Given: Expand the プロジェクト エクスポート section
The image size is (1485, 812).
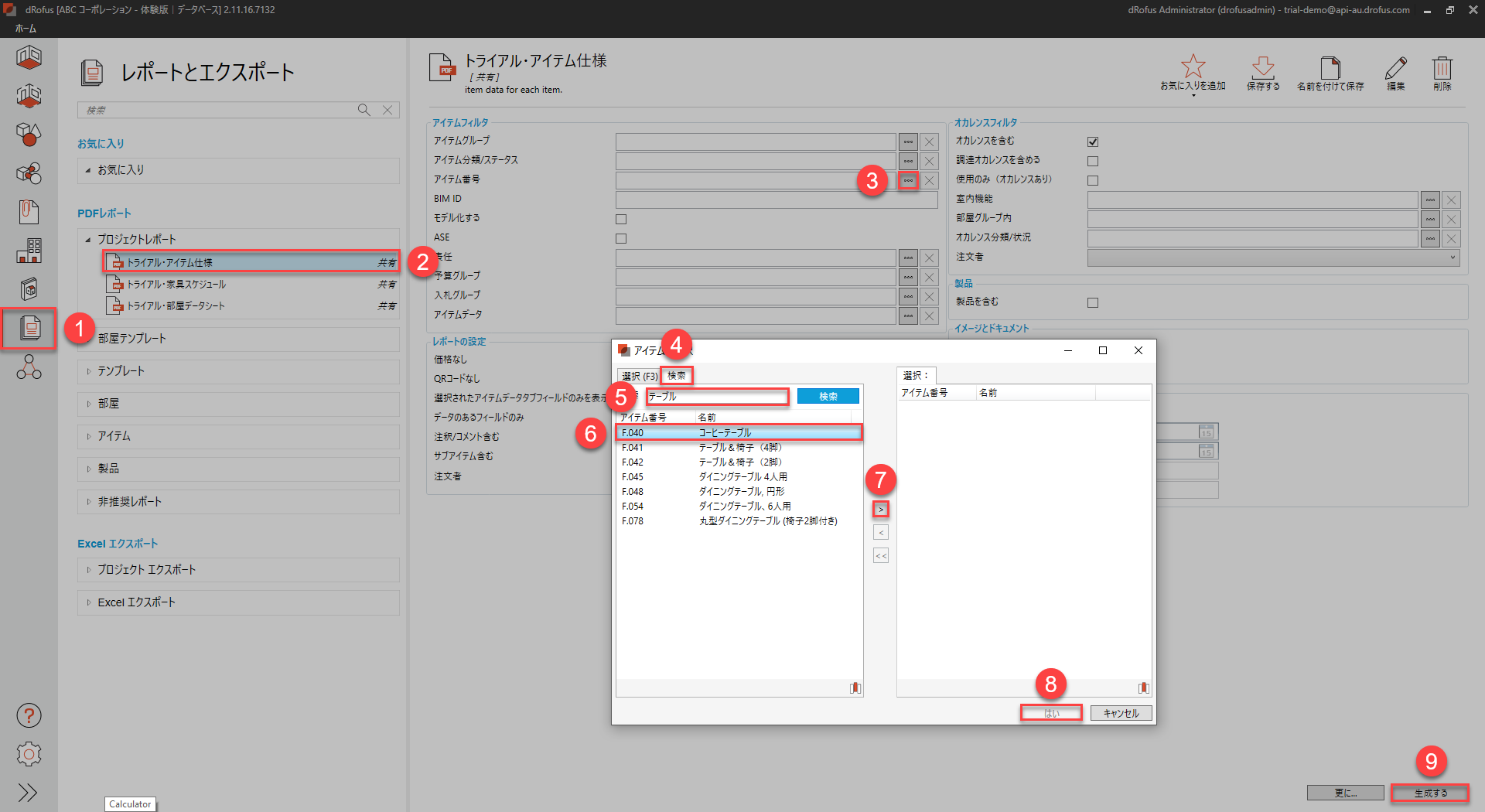Looking at the screenshot, I should [146, 570].
